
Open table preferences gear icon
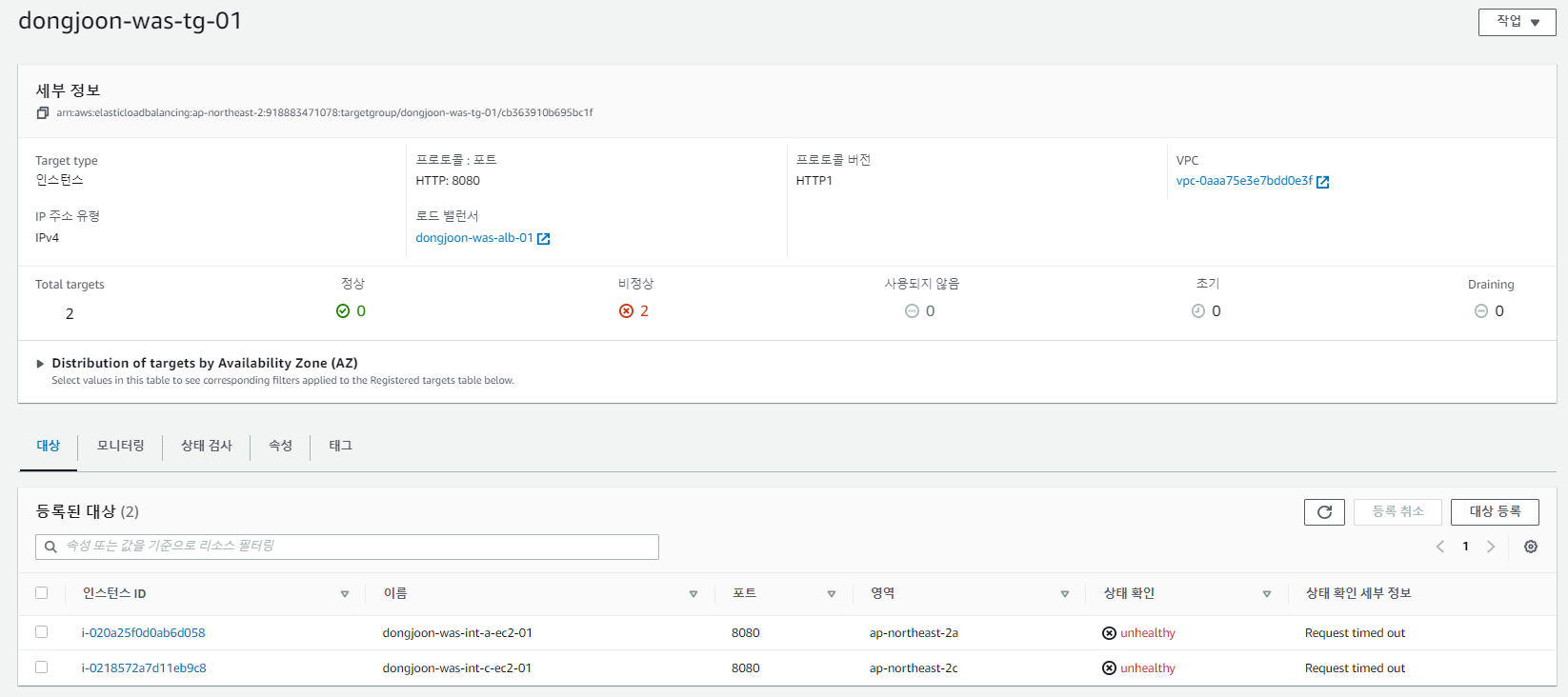click(1531, 547)
